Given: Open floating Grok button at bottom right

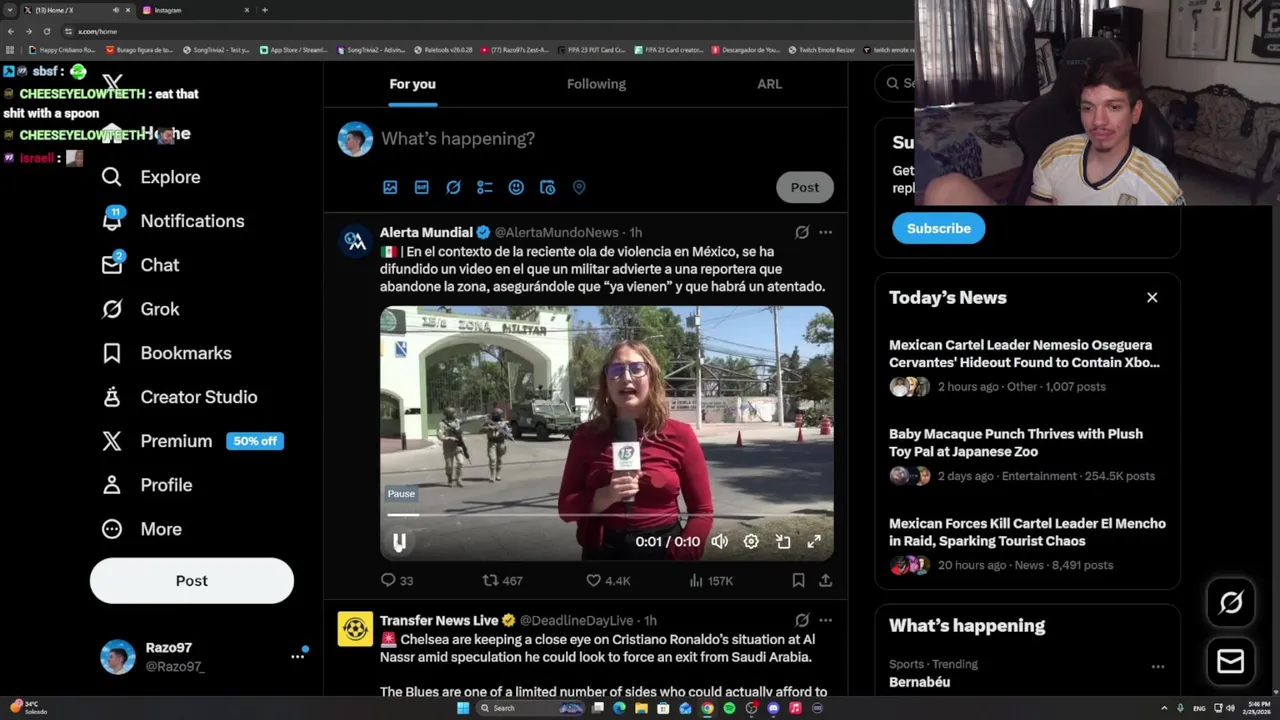Looking at the screenshot, I should point(1231,602).
